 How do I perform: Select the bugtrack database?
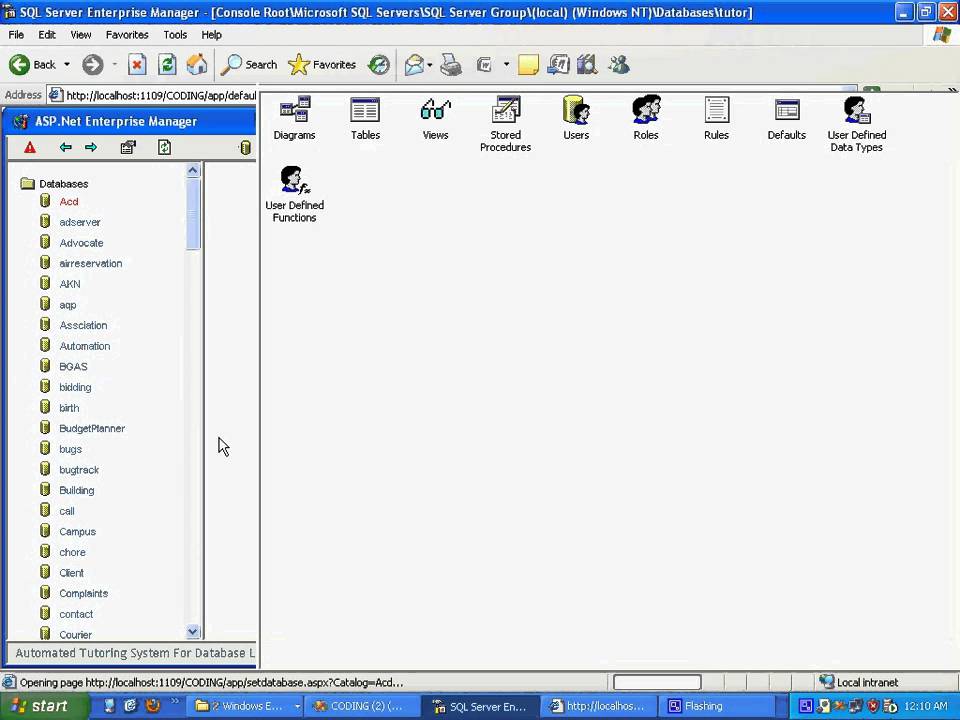tap(79, 470)
